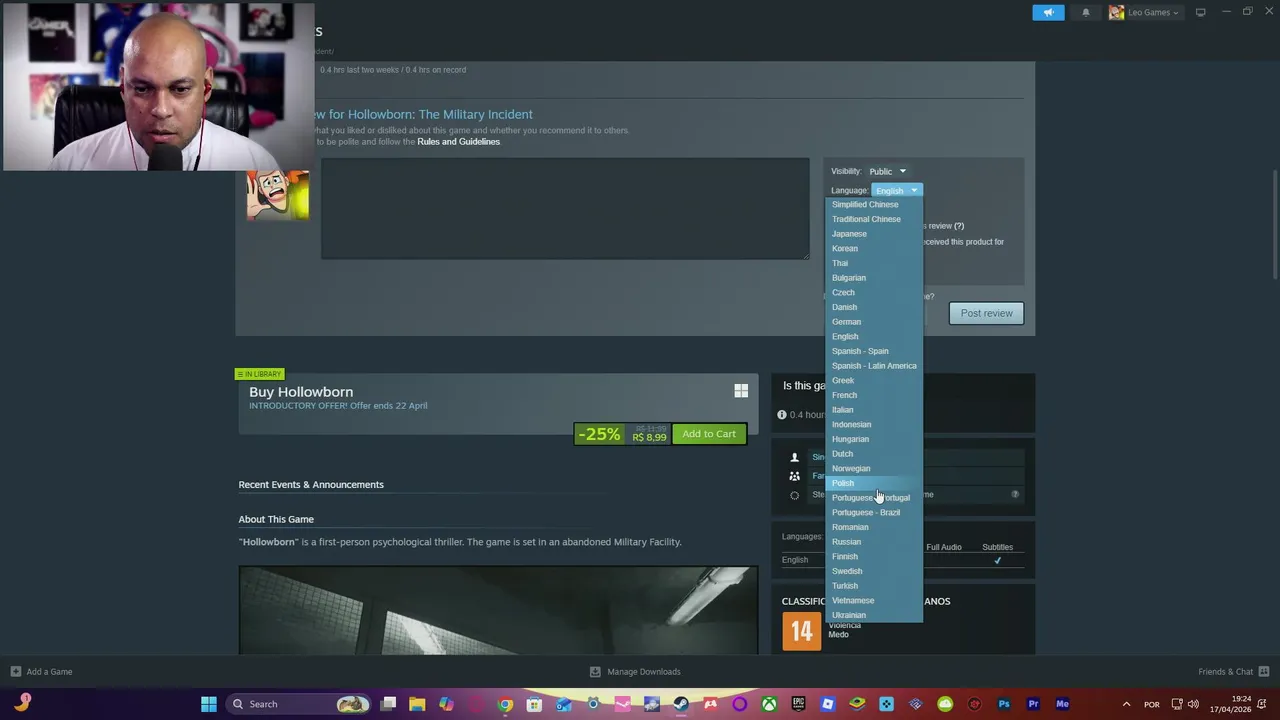Click into the review text area
Screen dimensions: 1280x720
click(565, 208)
